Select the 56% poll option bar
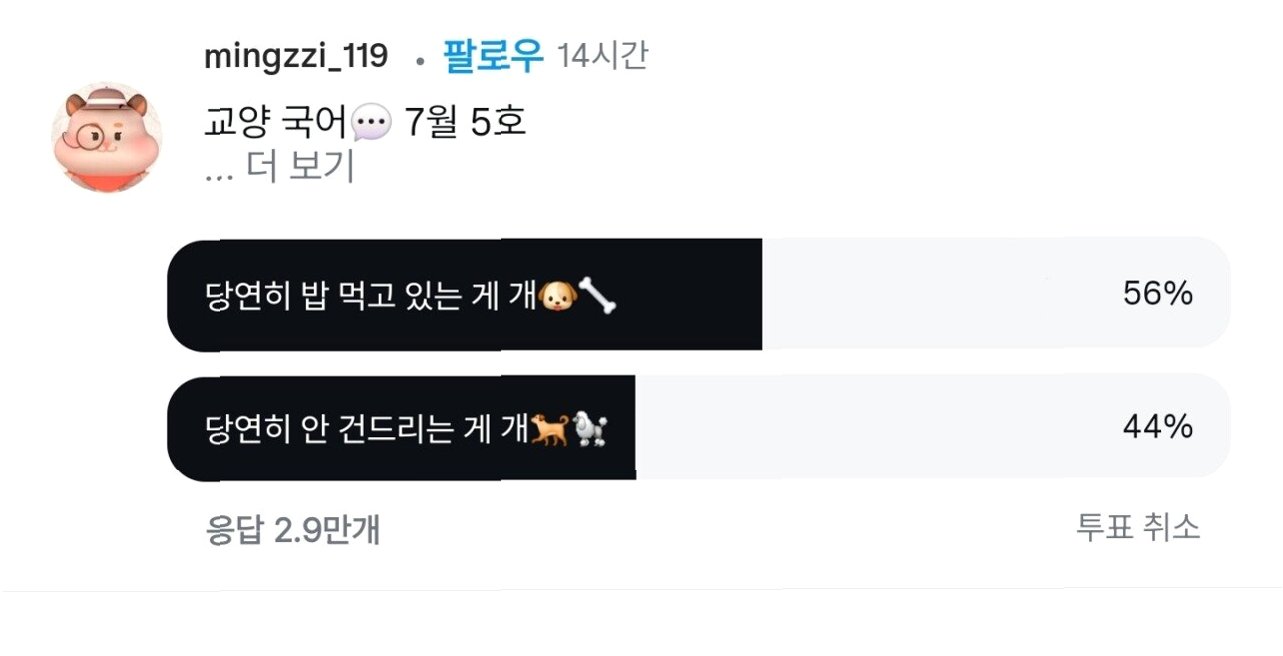Image resolution: width=1283 pixels, height=656 pixels. (x=698, y=294)
